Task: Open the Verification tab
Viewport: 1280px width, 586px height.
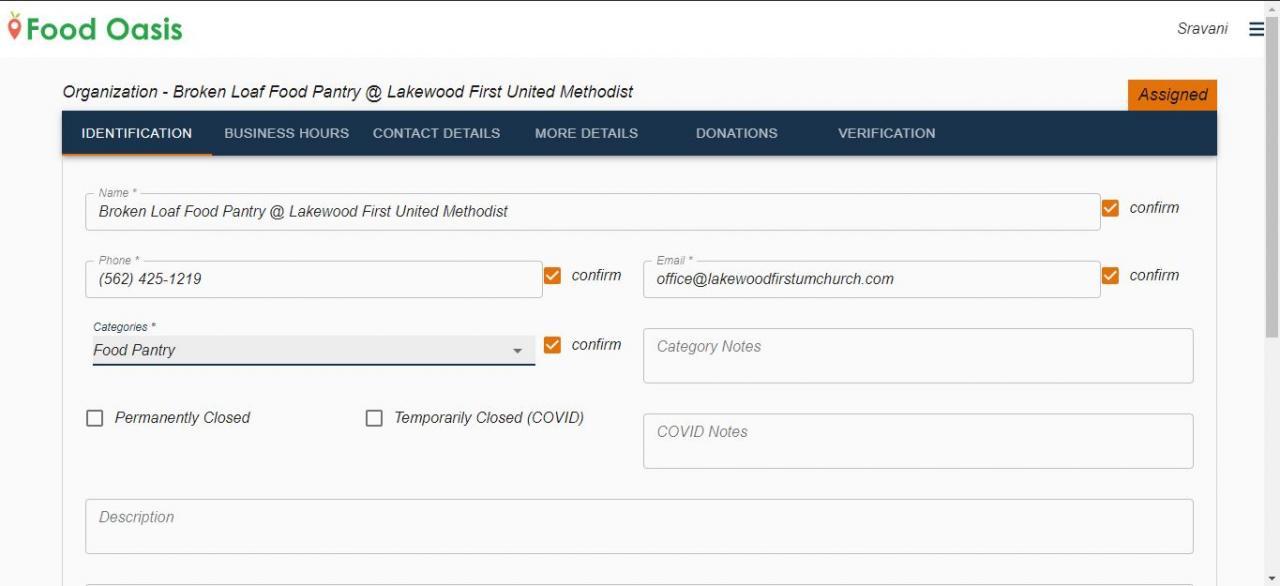Action: pos(886,133)
